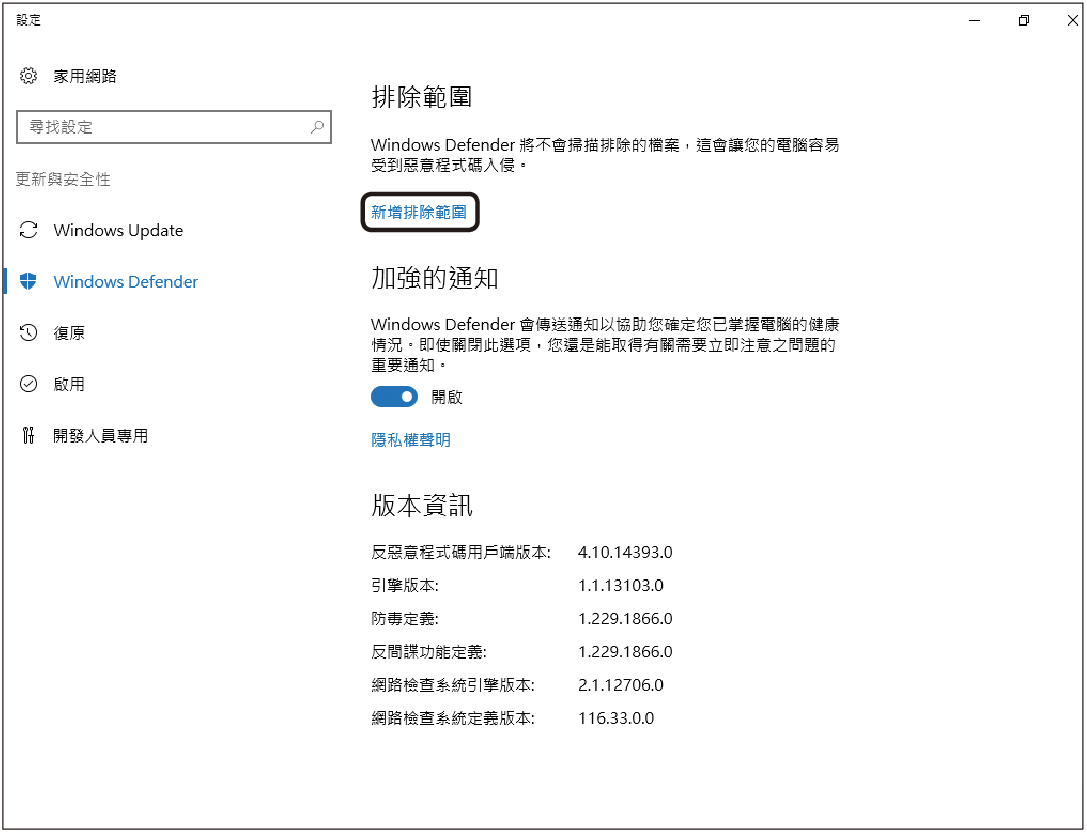Restore down the 設定 window
1087x834 pixels.
(1023, 21)
